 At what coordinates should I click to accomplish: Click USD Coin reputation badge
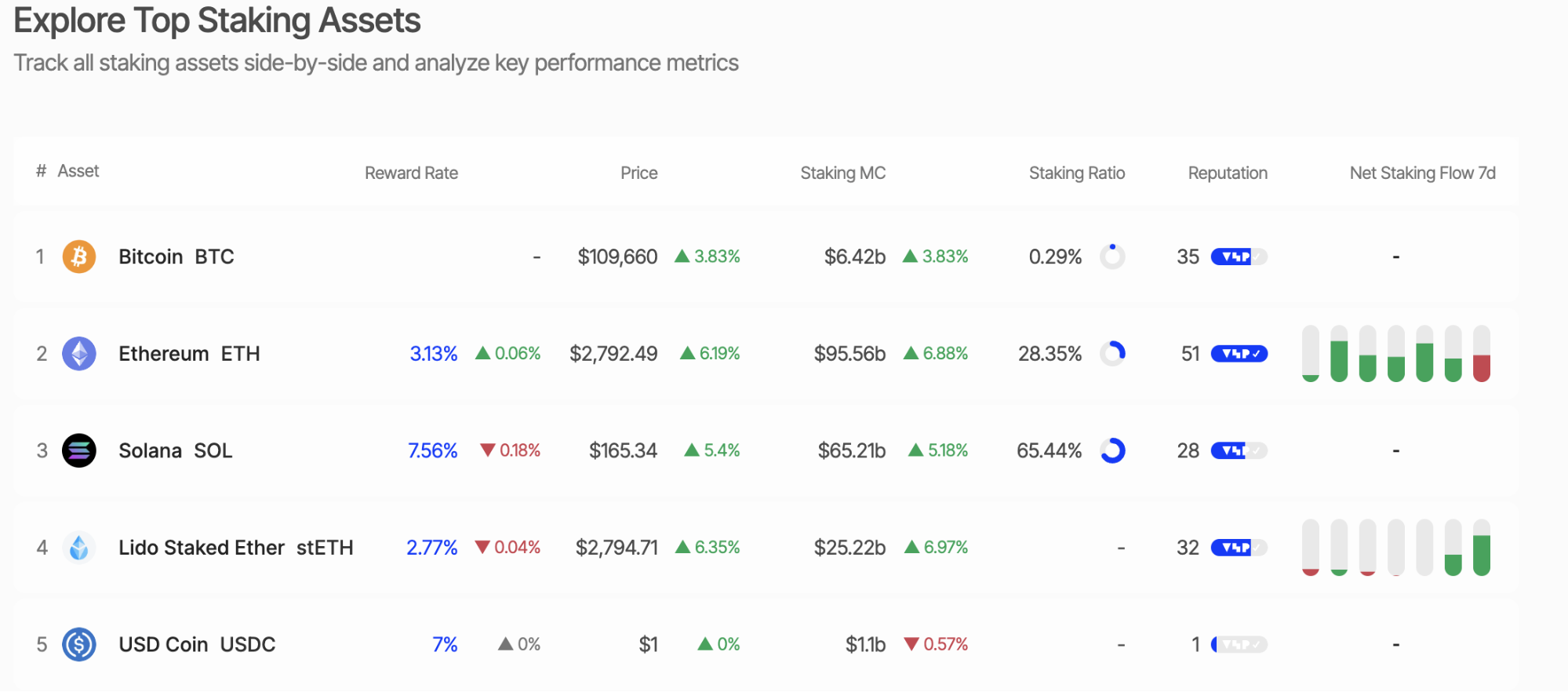(x=1239, y=644)
